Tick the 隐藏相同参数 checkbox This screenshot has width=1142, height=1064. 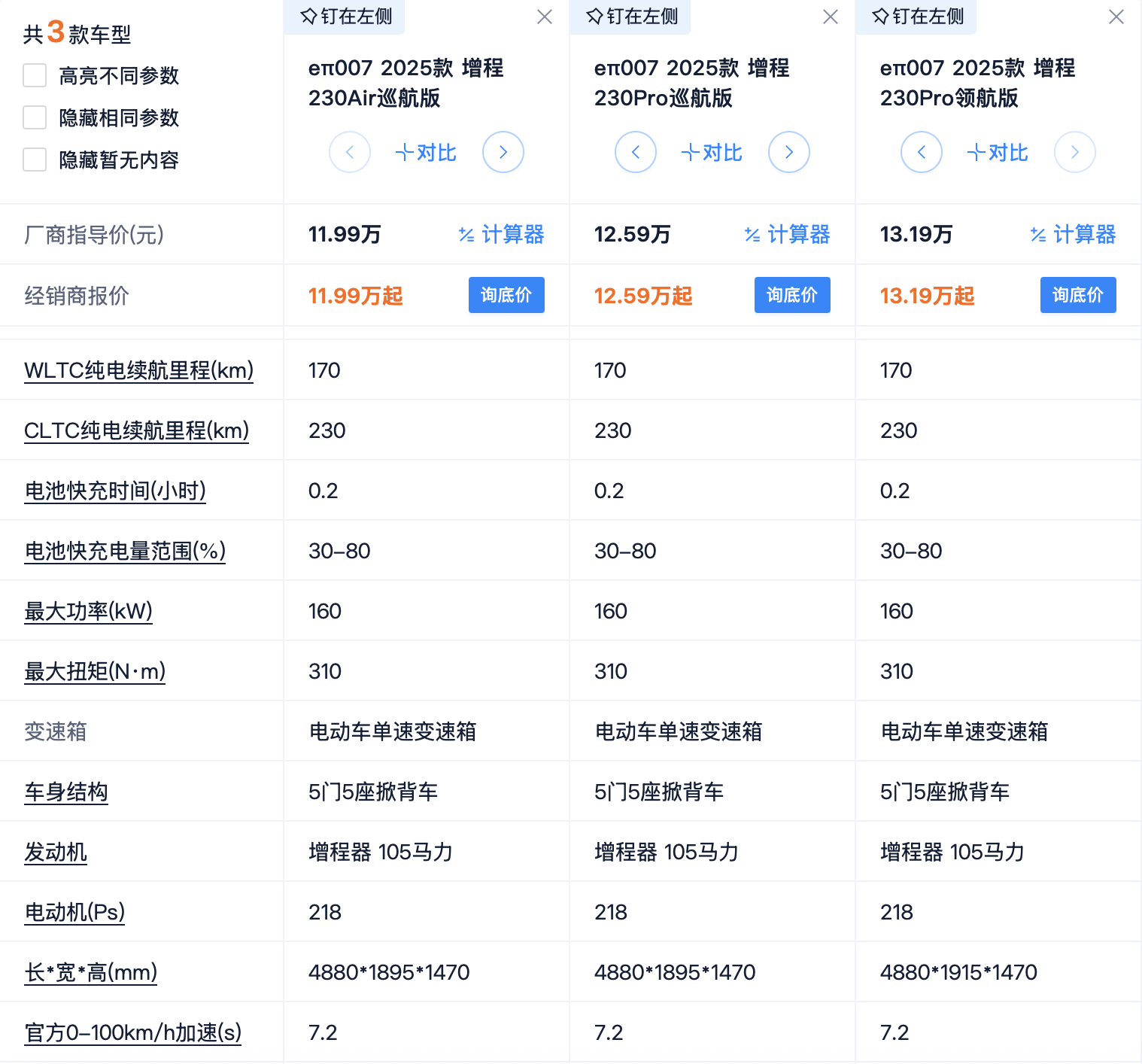[x=35, y=117]
